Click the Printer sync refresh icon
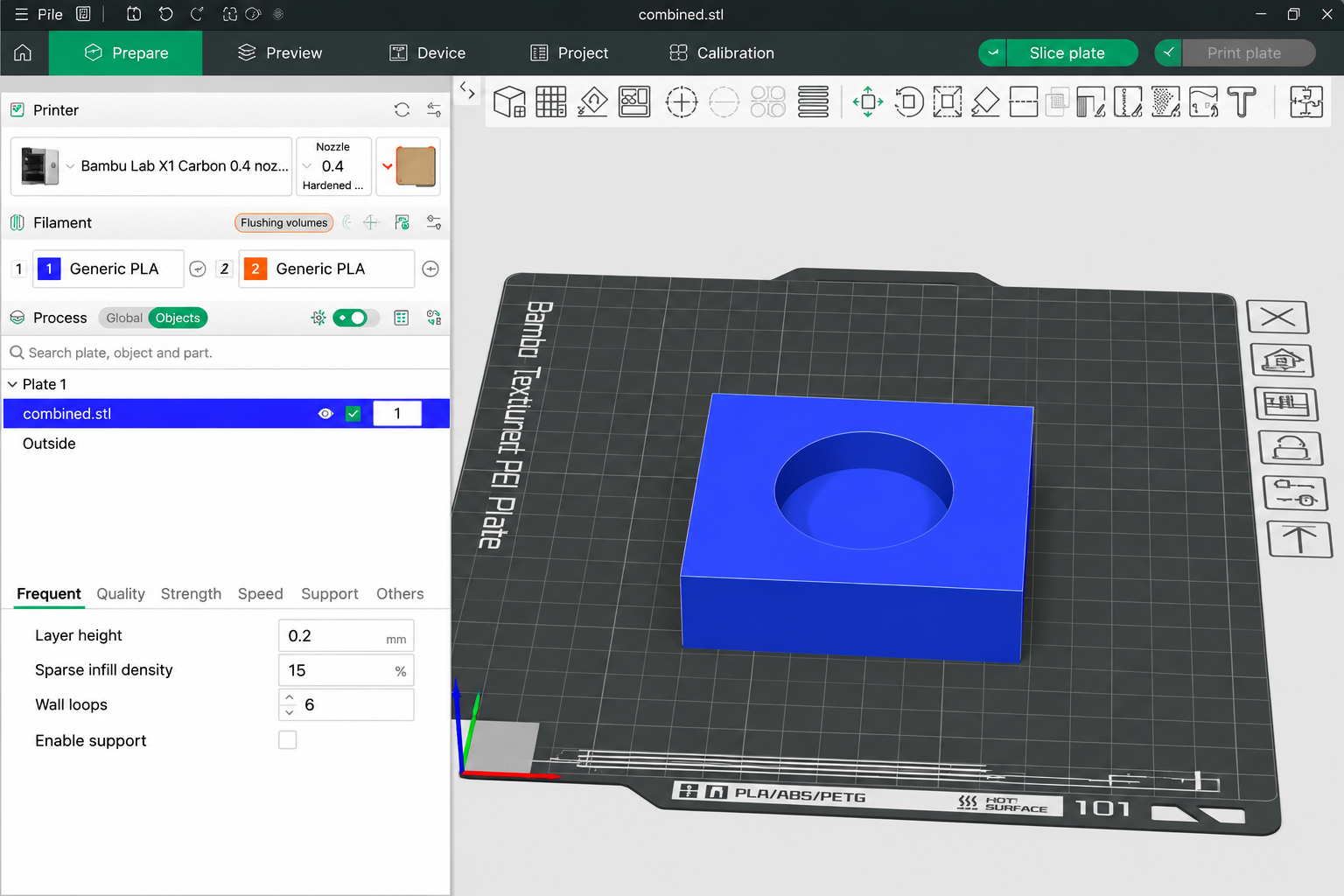The height and width of the screenshot is (896, 1344). click(x=402, y=110)
